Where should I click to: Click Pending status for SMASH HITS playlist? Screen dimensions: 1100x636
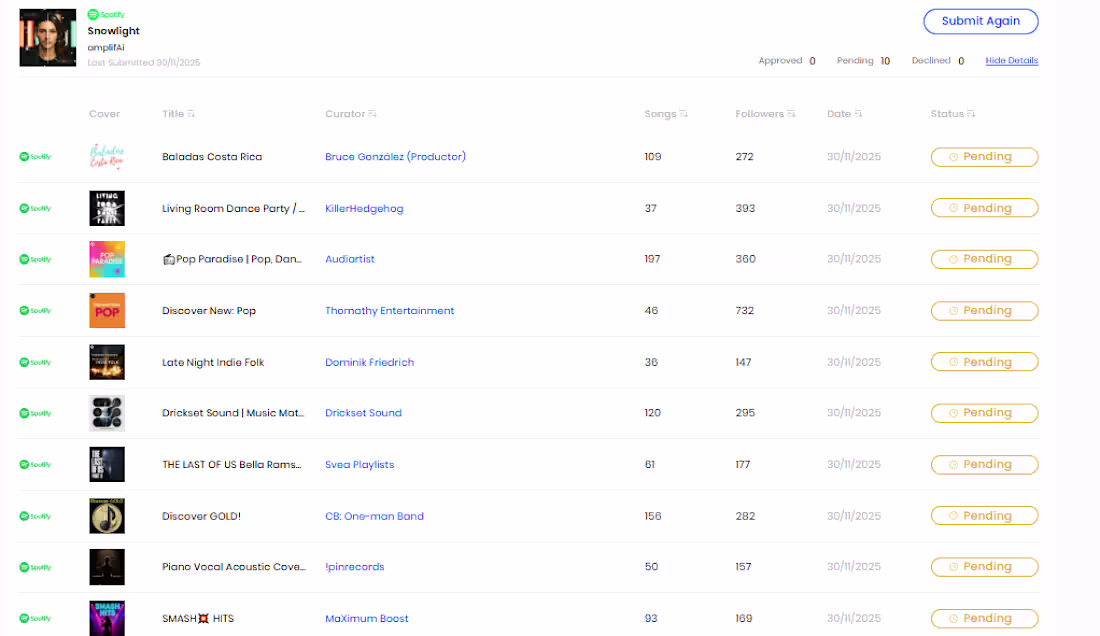(984, 618)
